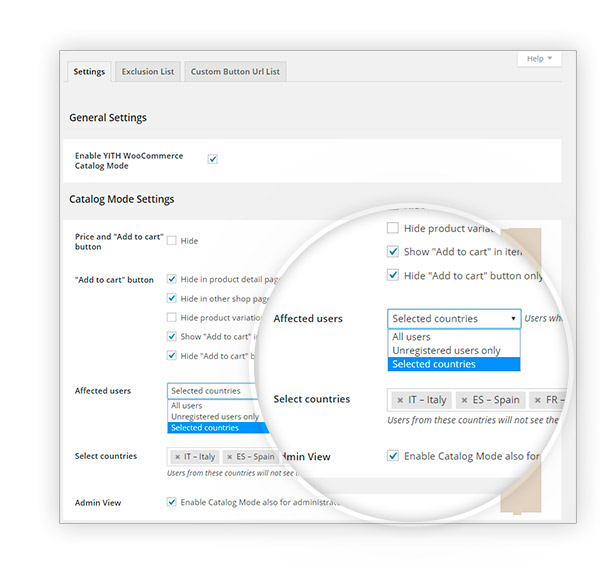Viewport: 600px width, 567px height.
Task: Select highlighted Selected countries in magnified list
Action: pos(454,364)
